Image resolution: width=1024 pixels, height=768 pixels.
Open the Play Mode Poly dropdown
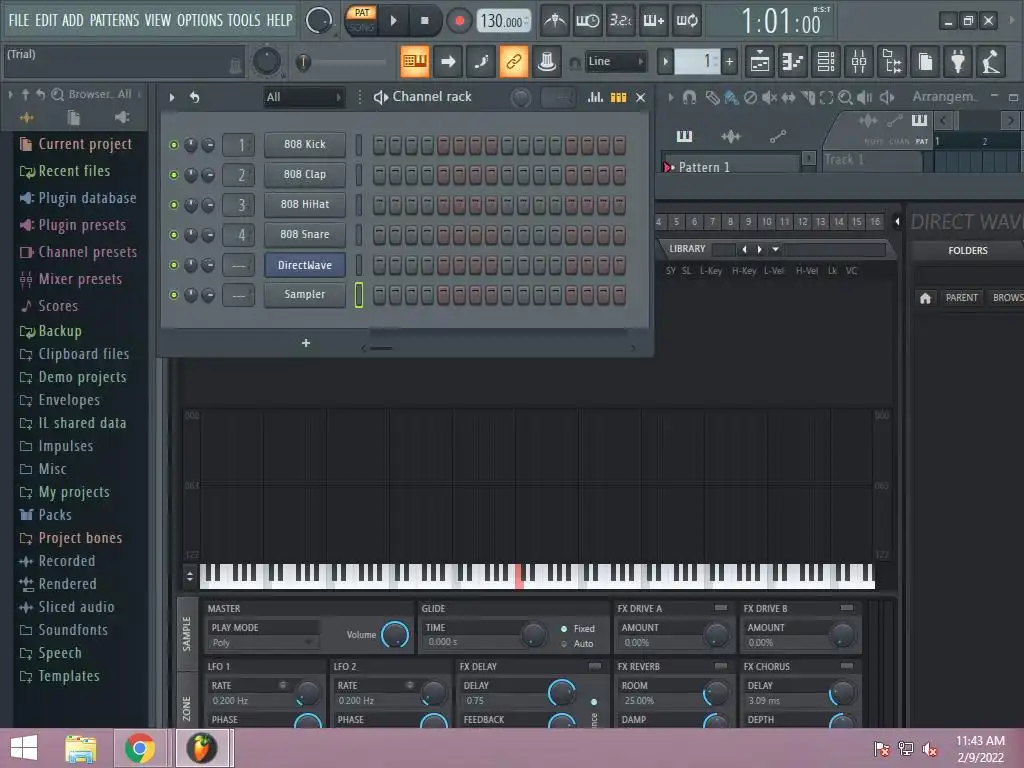click(263, 643)
